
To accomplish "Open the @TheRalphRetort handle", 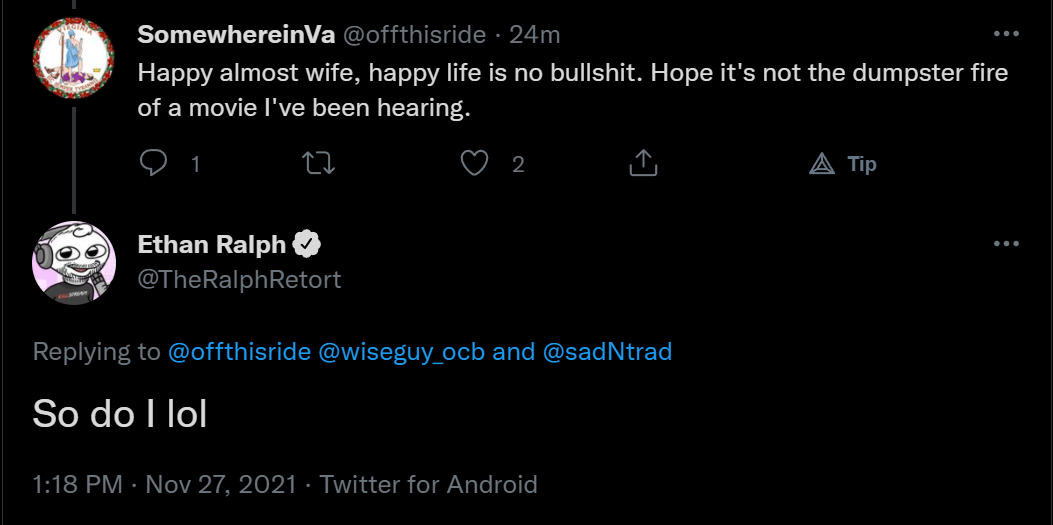I will (240, 279).
